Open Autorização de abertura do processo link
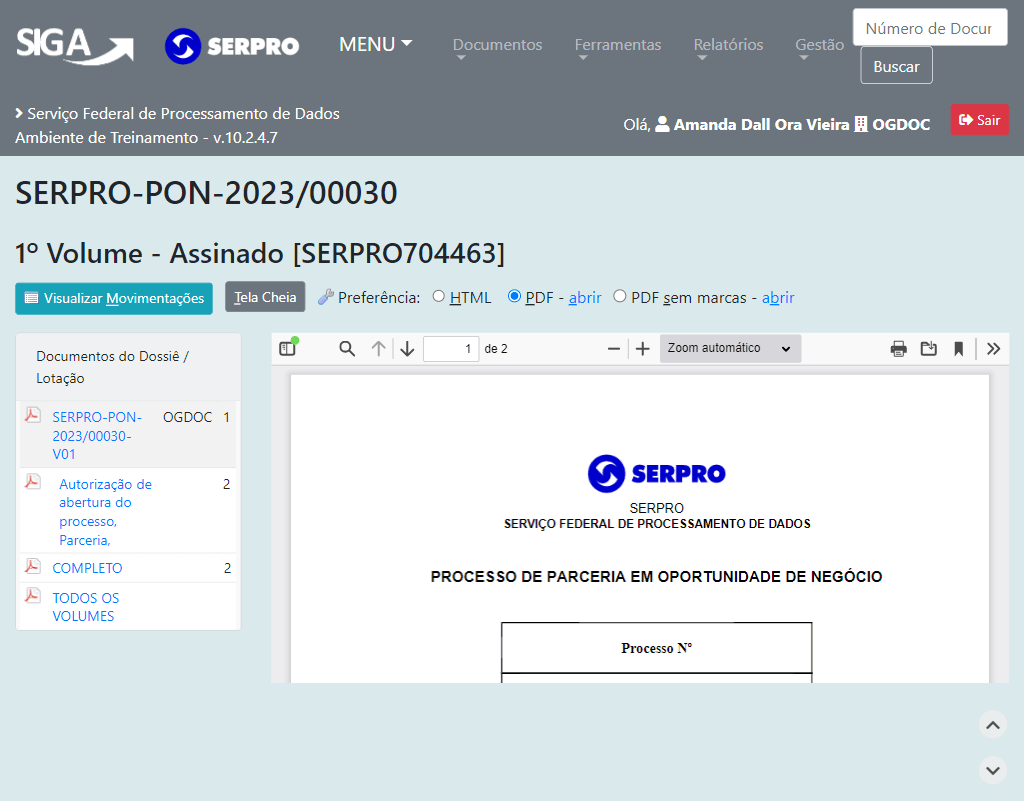Viewport: 1024px width, 801px height. pyautogui.click(x=105, y=512)
